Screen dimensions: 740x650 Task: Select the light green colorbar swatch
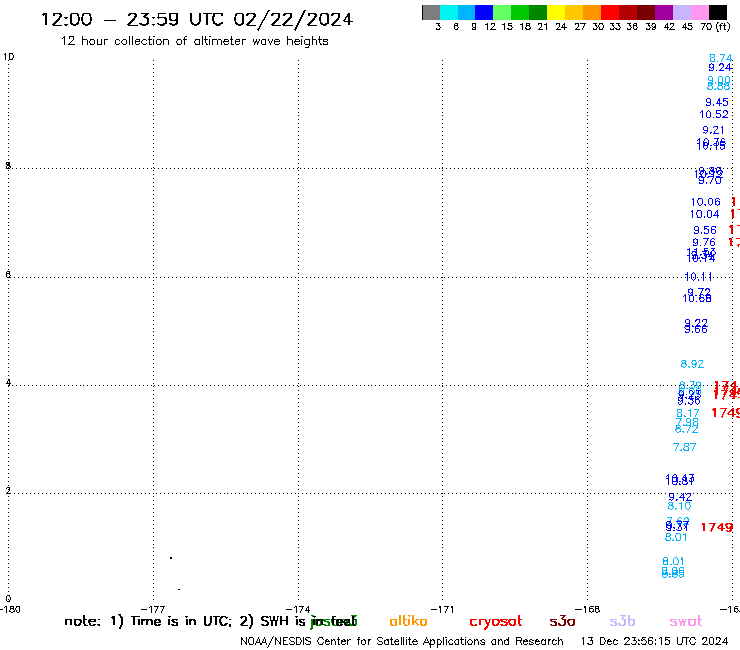(x=502, y=12)
